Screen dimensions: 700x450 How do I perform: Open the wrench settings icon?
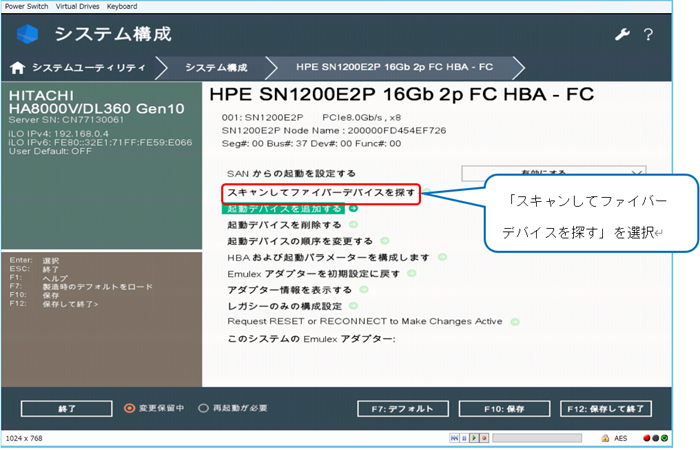[622, 34]
